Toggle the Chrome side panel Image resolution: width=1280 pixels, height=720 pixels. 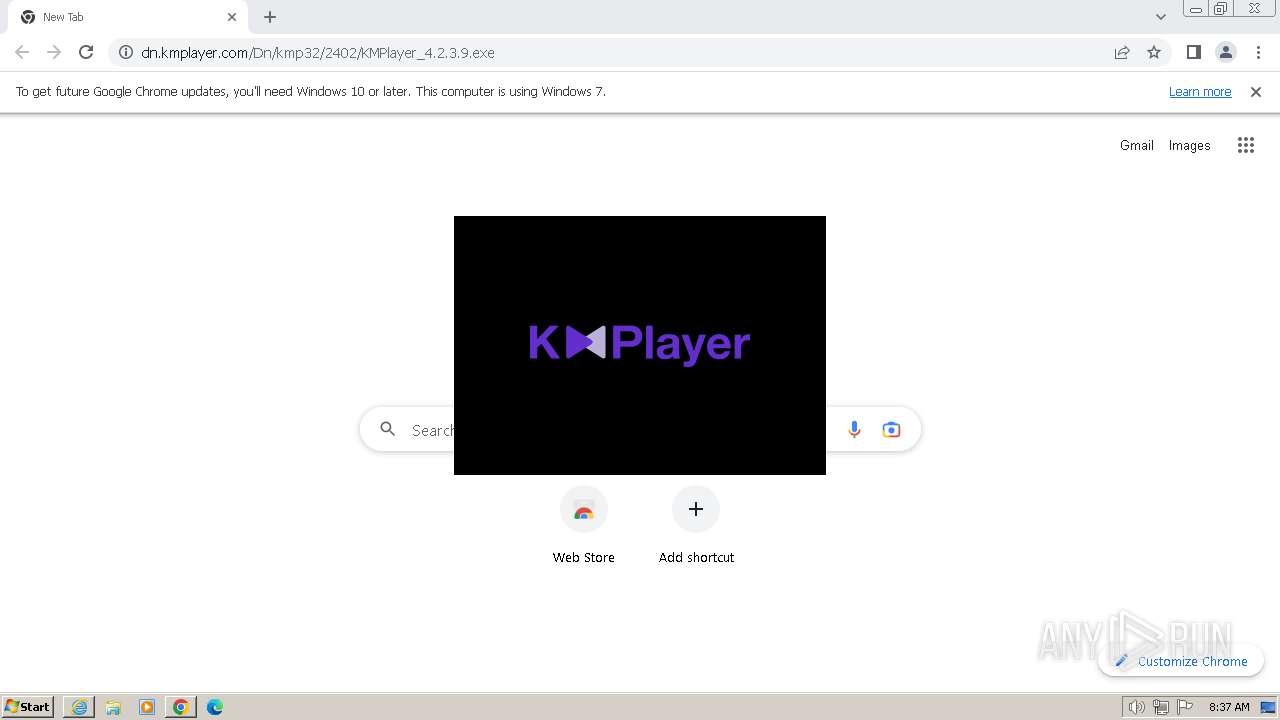pos(1193,52)
